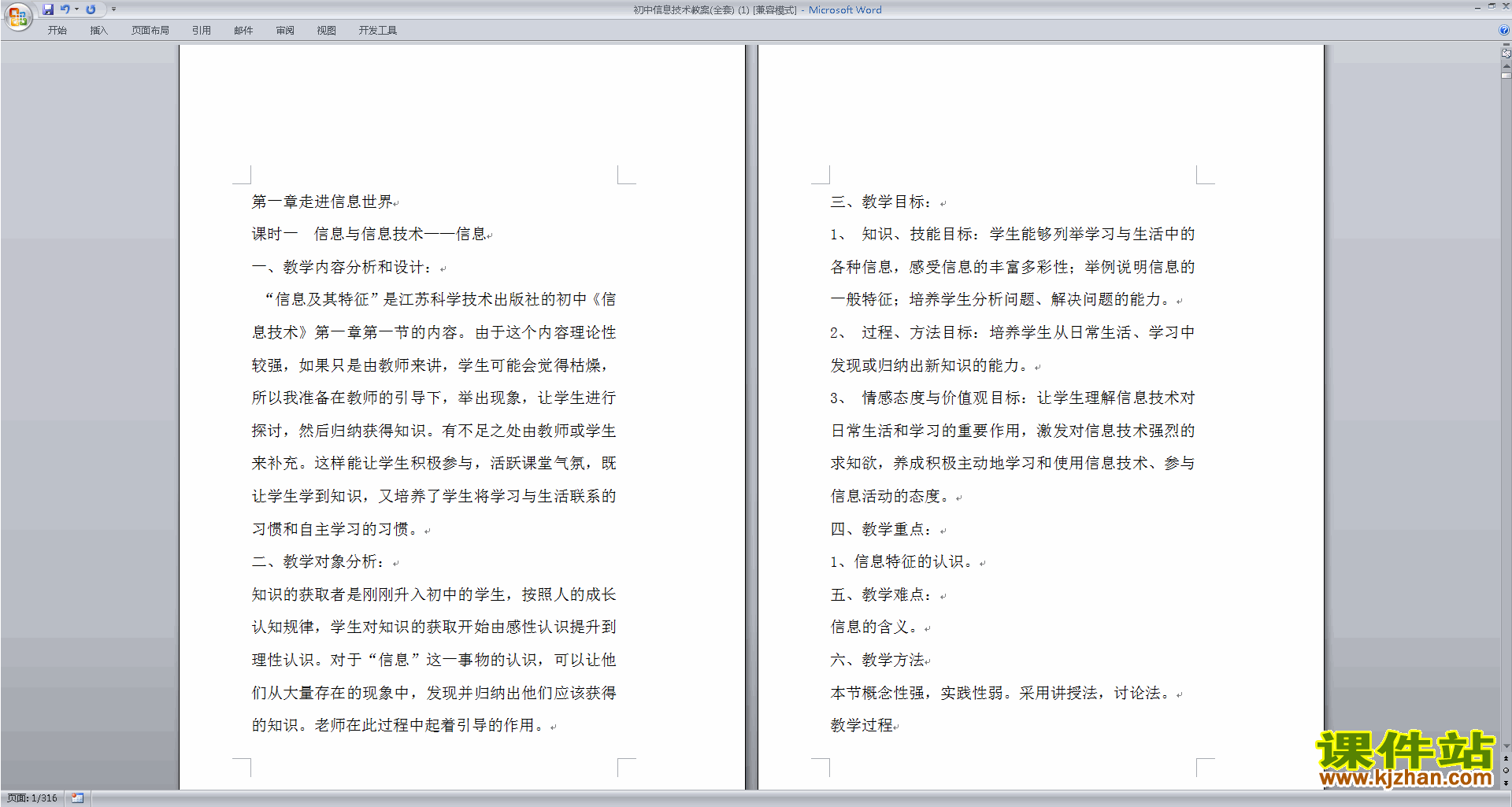Open the Select Browse Object button
Image resolution: width=1512 pixels, height=807 pixels.
click(x=1506, y=771)
